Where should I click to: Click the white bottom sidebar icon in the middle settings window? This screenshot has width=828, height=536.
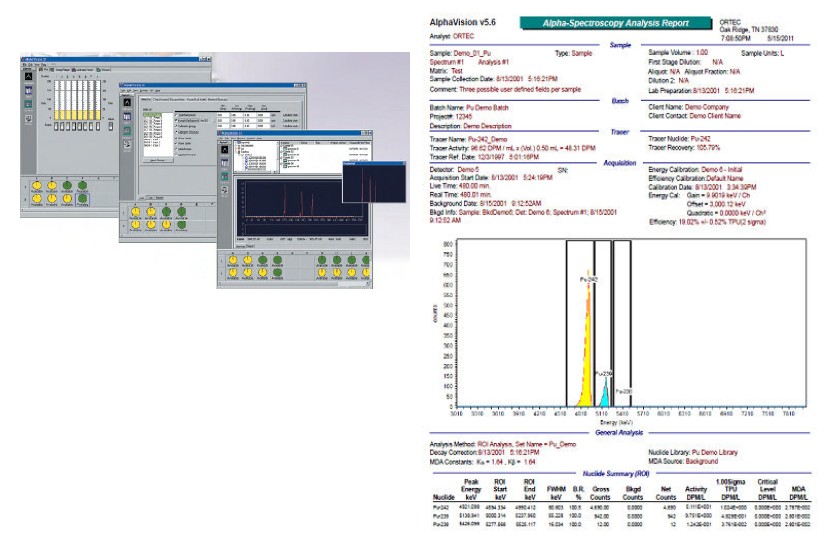click(x=127, y=145)
